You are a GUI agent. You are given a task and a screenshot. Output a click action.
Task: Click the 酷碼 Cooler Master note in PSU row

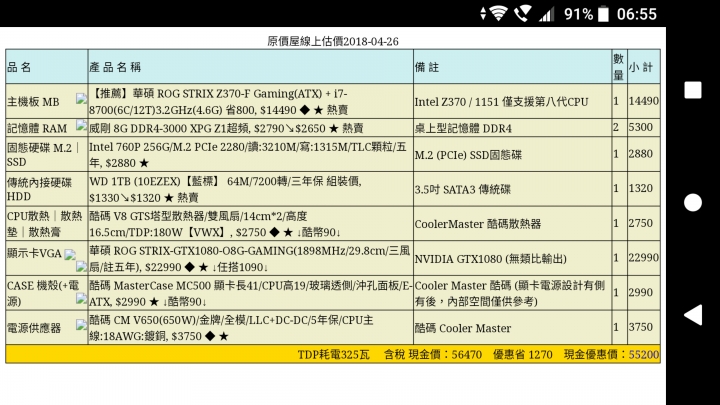(x=512, y=328)
